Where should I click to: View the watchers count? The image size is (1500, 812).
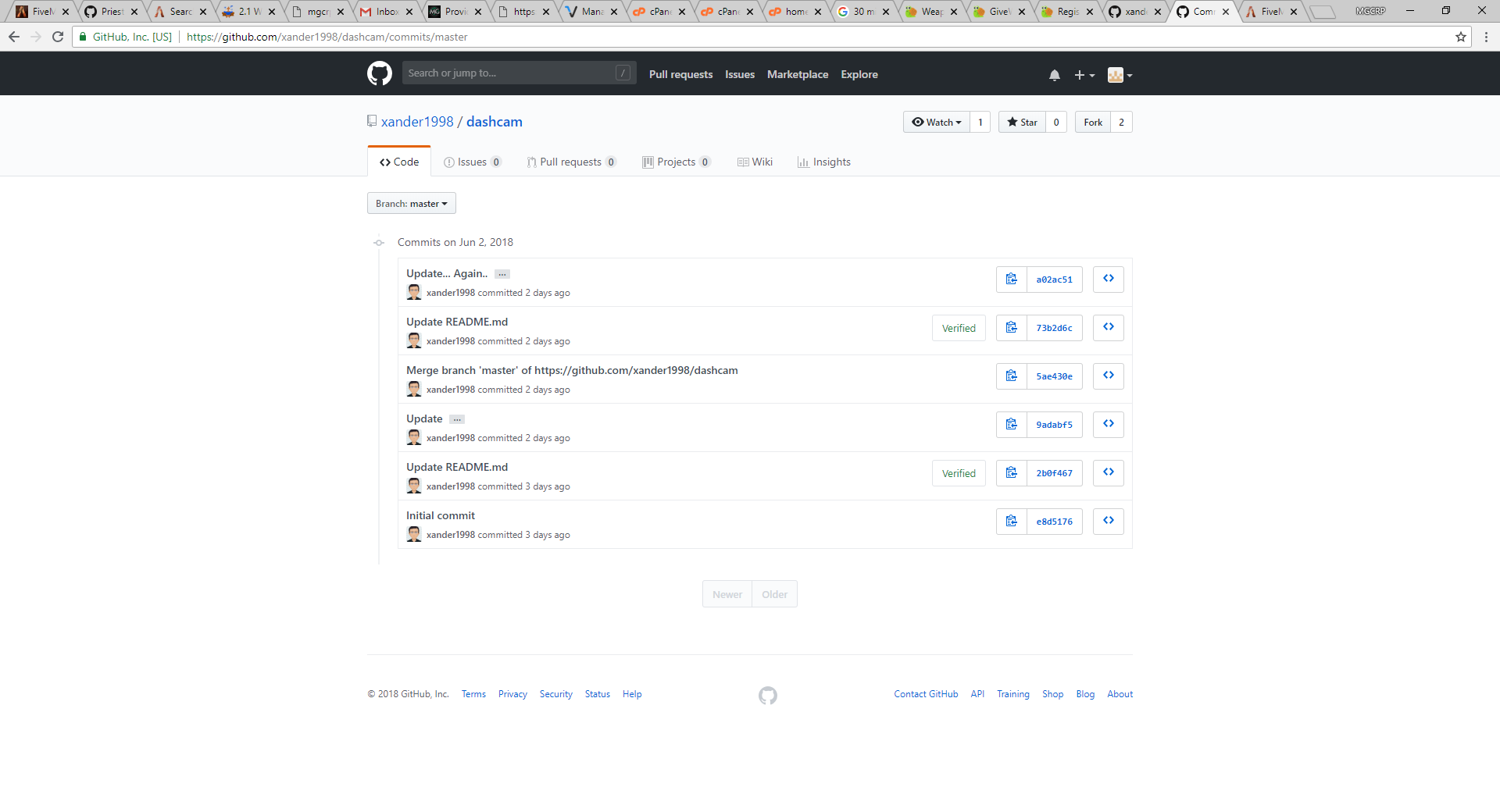point(980,123)
